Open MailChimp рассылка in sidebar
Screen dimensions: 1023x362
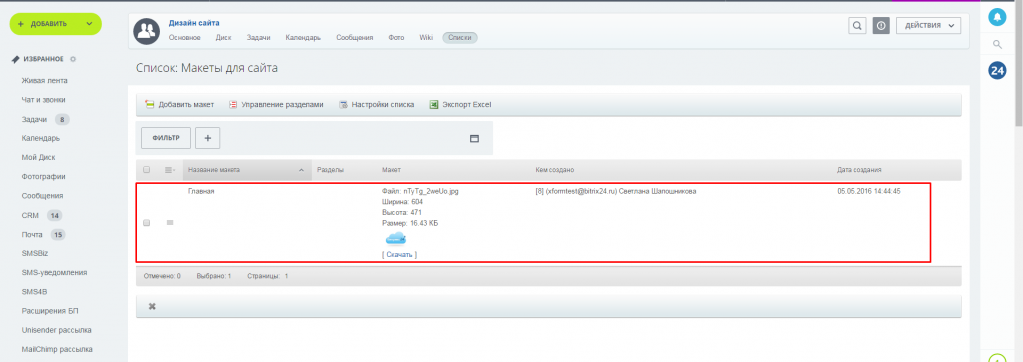pyautogui.click(x=57, y=349)
